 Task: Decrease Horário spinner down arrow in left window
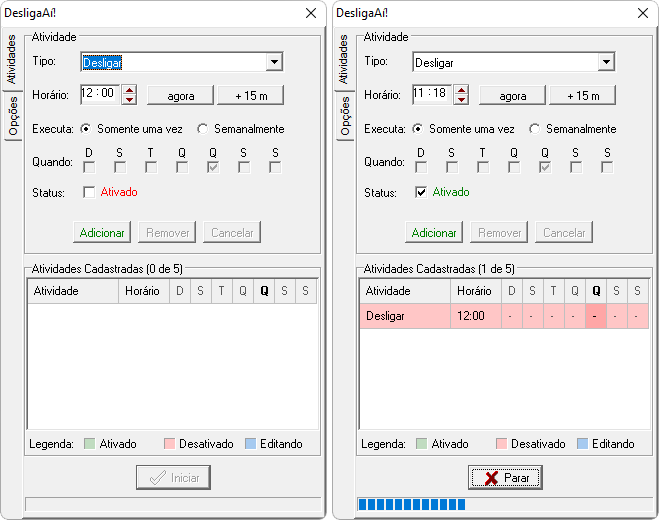click(129, 100)
